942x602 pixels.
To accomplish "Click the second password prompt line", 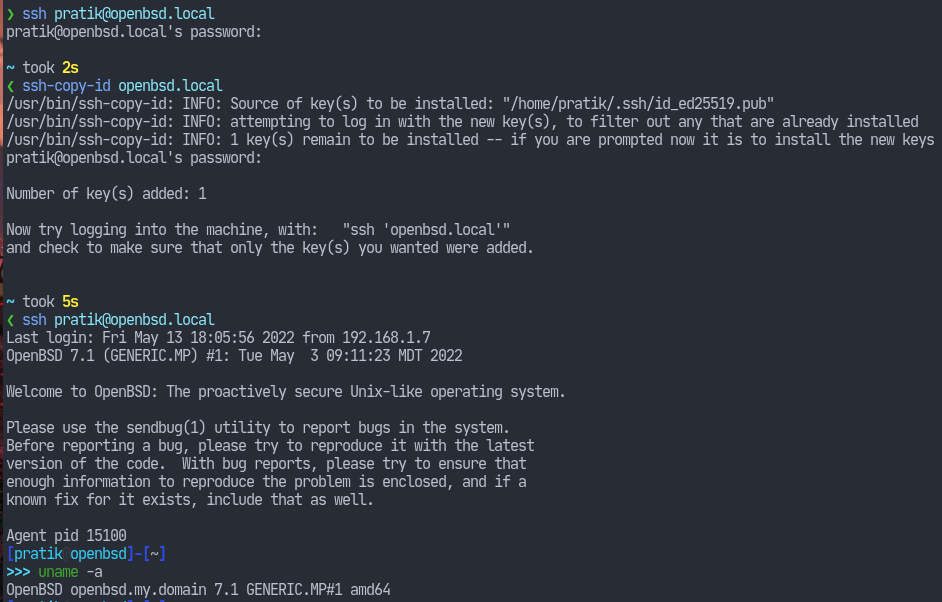I will [x=134, y=158].
